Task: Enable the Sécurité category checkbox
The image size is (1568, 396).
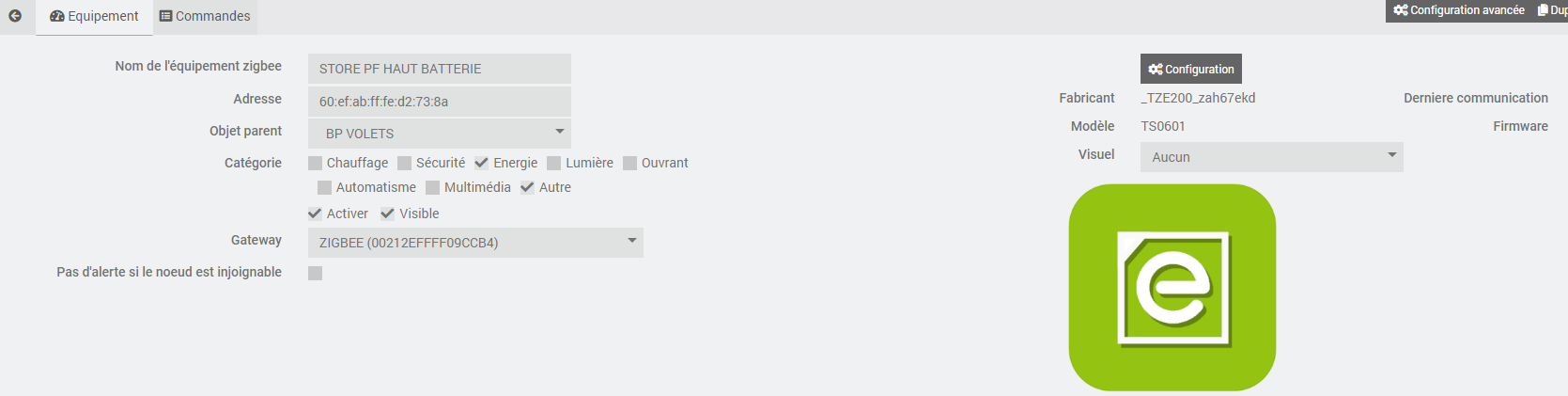Action: click(405, 163)
